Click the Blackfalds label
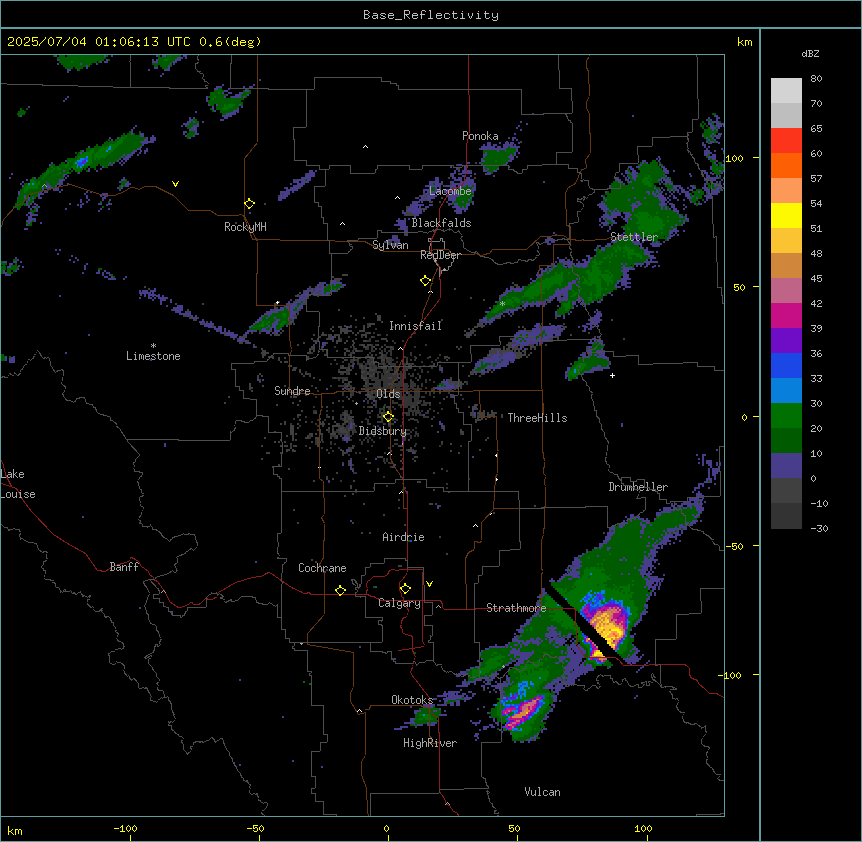This screenshot has height=842, width=862. tap(441, 223)
